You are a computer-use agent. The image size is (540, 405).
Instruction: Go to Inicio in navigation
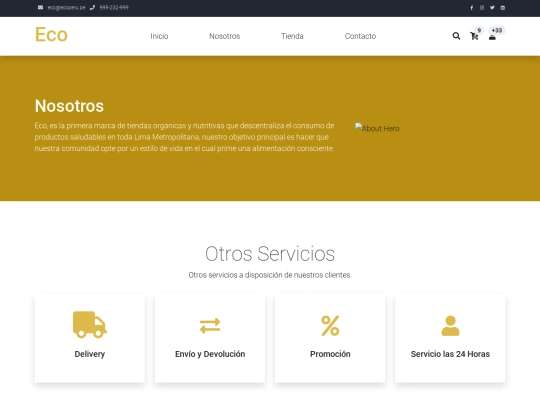(x=159, y=36)
